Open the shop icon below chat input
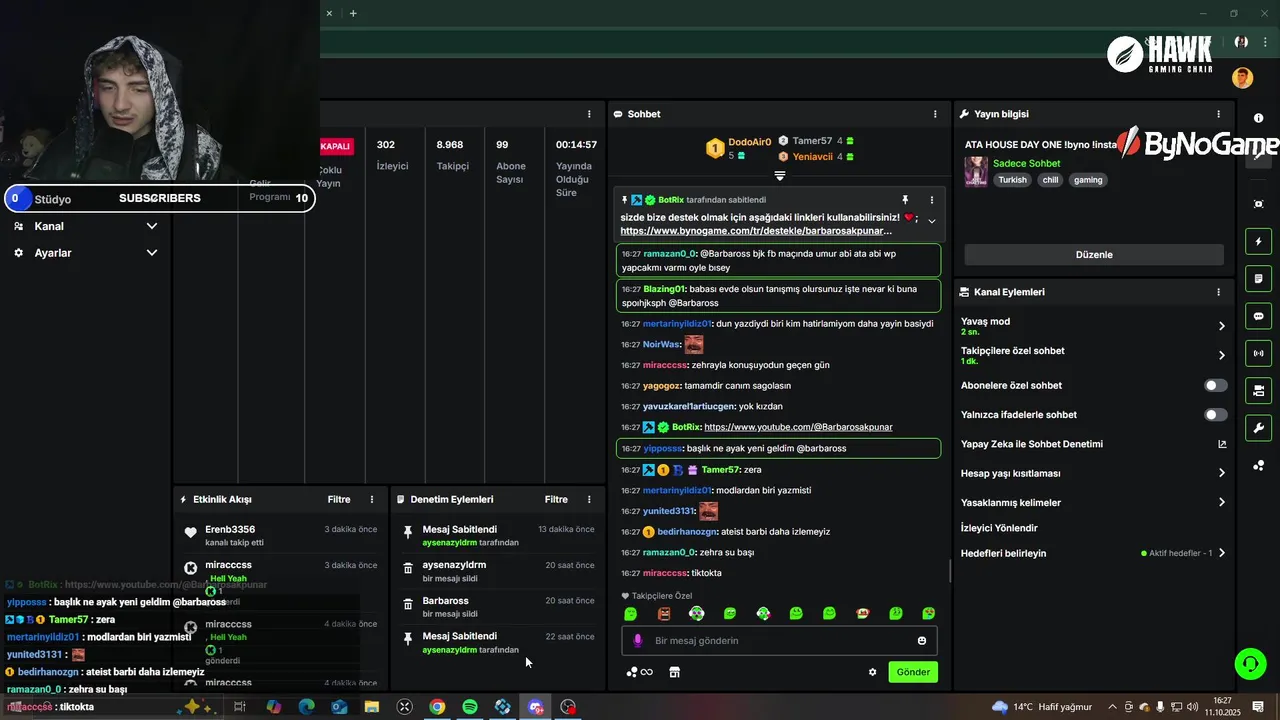 pos(674,672)
